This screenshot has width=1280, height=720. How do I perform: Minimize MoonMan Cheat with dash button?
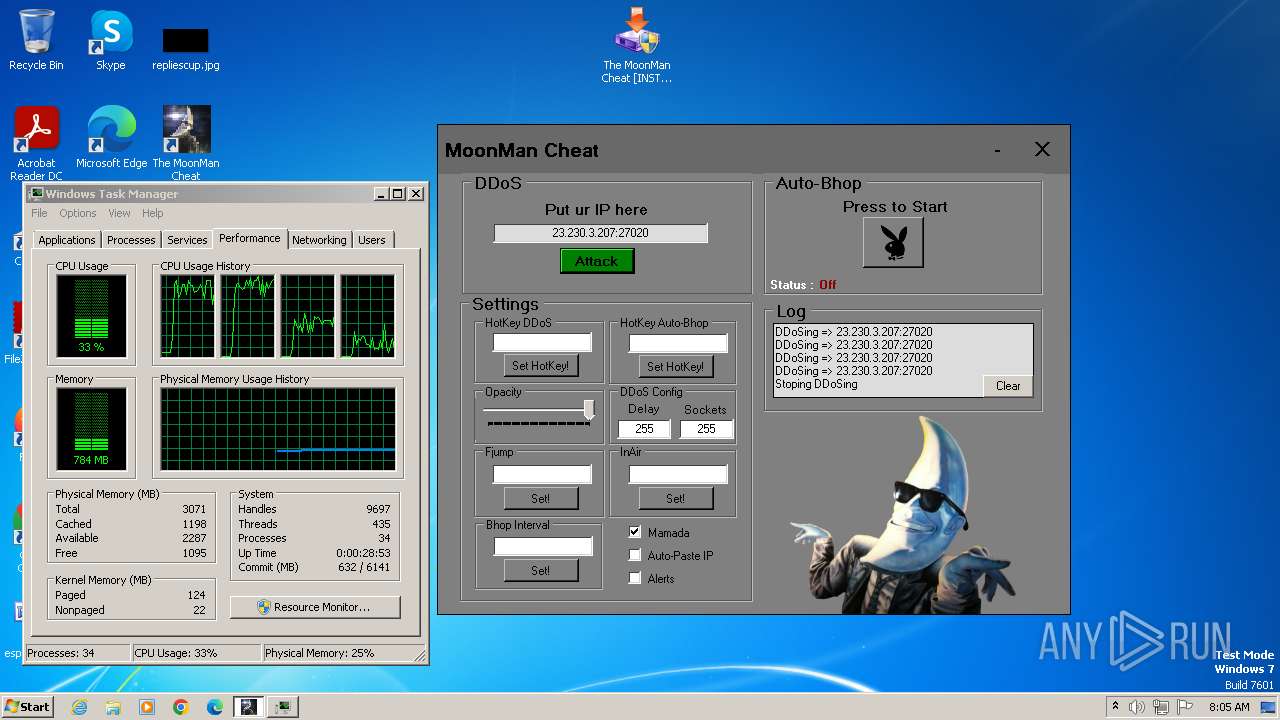coord(997,150)
